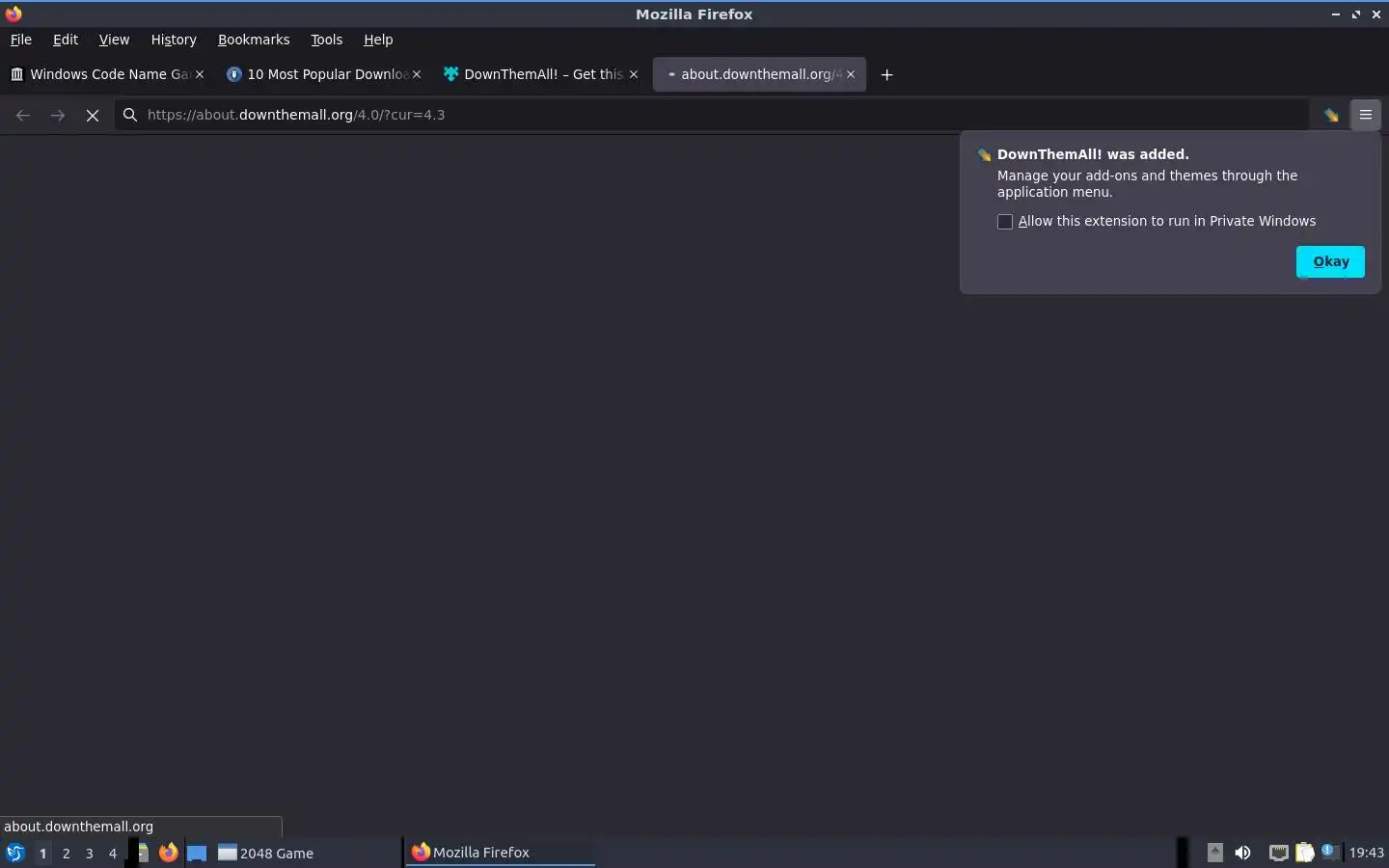
Task: Open the clipboard manager tray icon
Action: (1304, 853)
